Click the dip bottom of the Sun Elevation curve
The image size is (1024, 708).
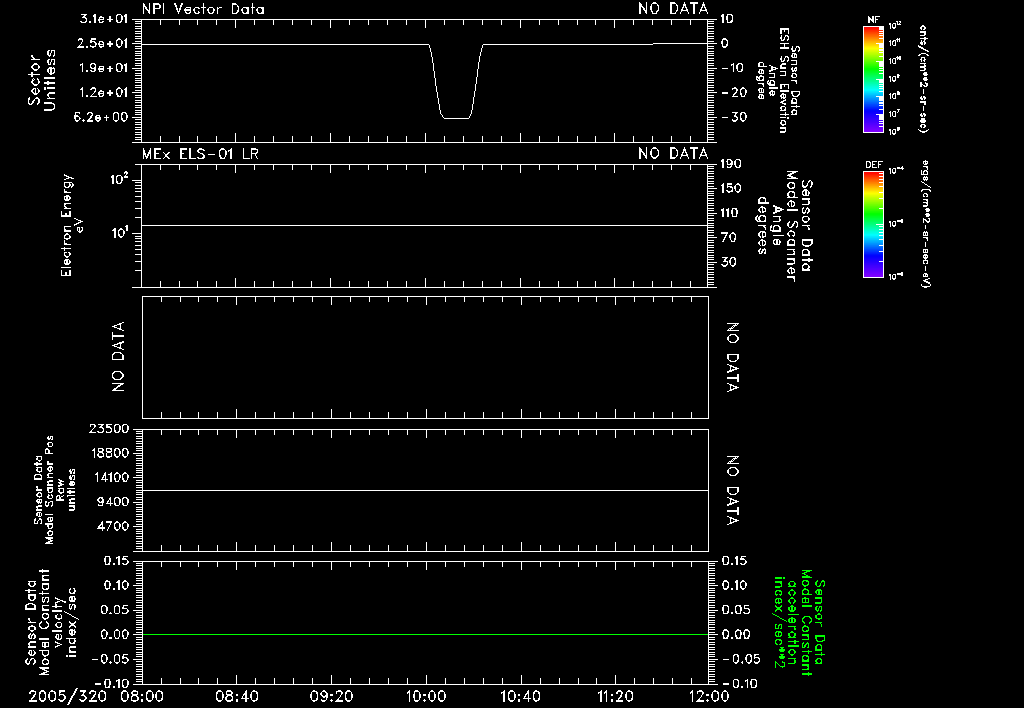456,118
